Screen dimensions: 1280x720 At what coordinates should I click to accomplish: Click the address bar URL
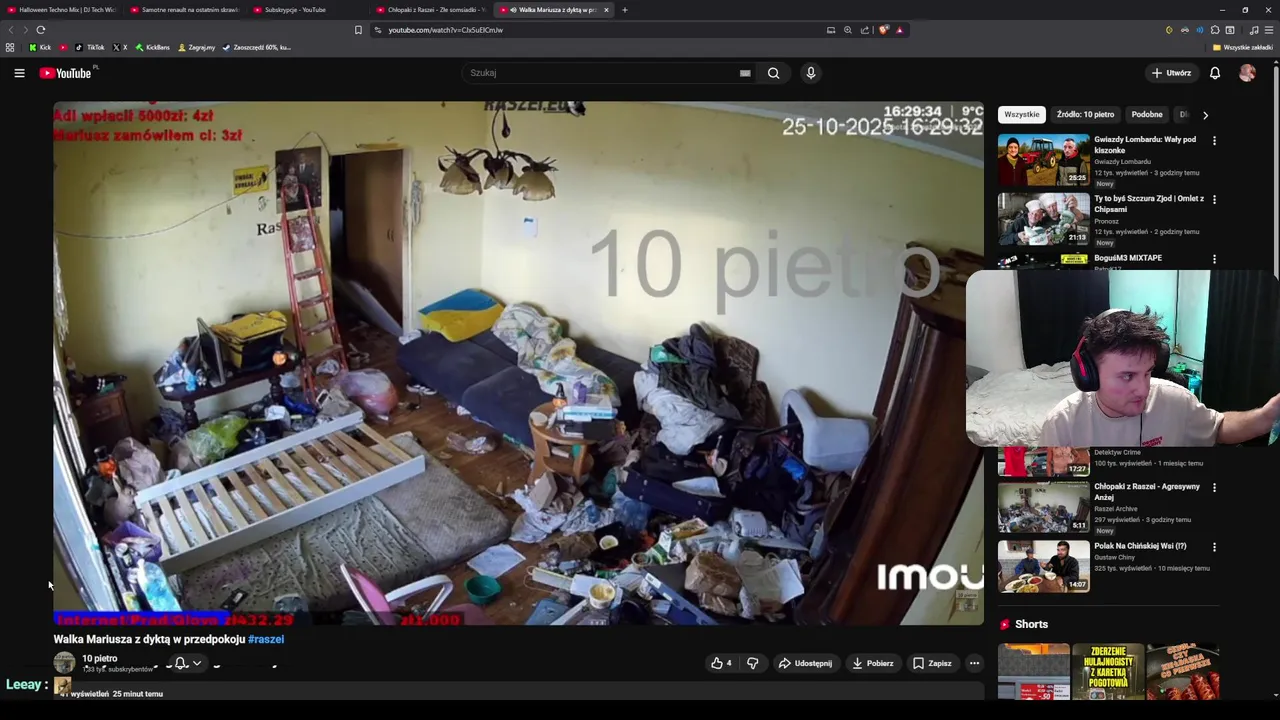[x=446, y=30]
